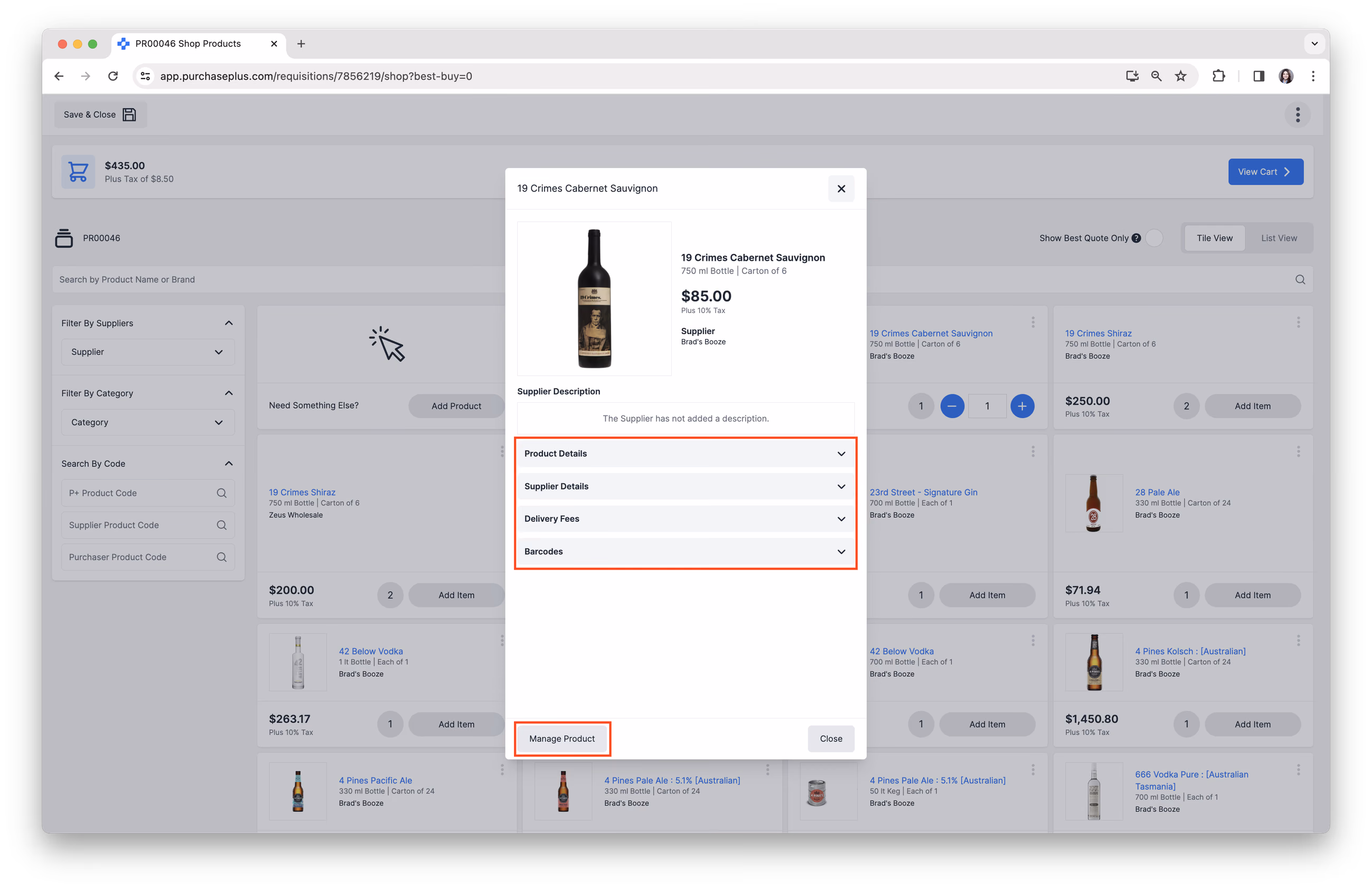Image resolution: width=1372 pixels, height=889 pixels.
Task: Click the browser profile avatar
Action: tap(1285, 76)
